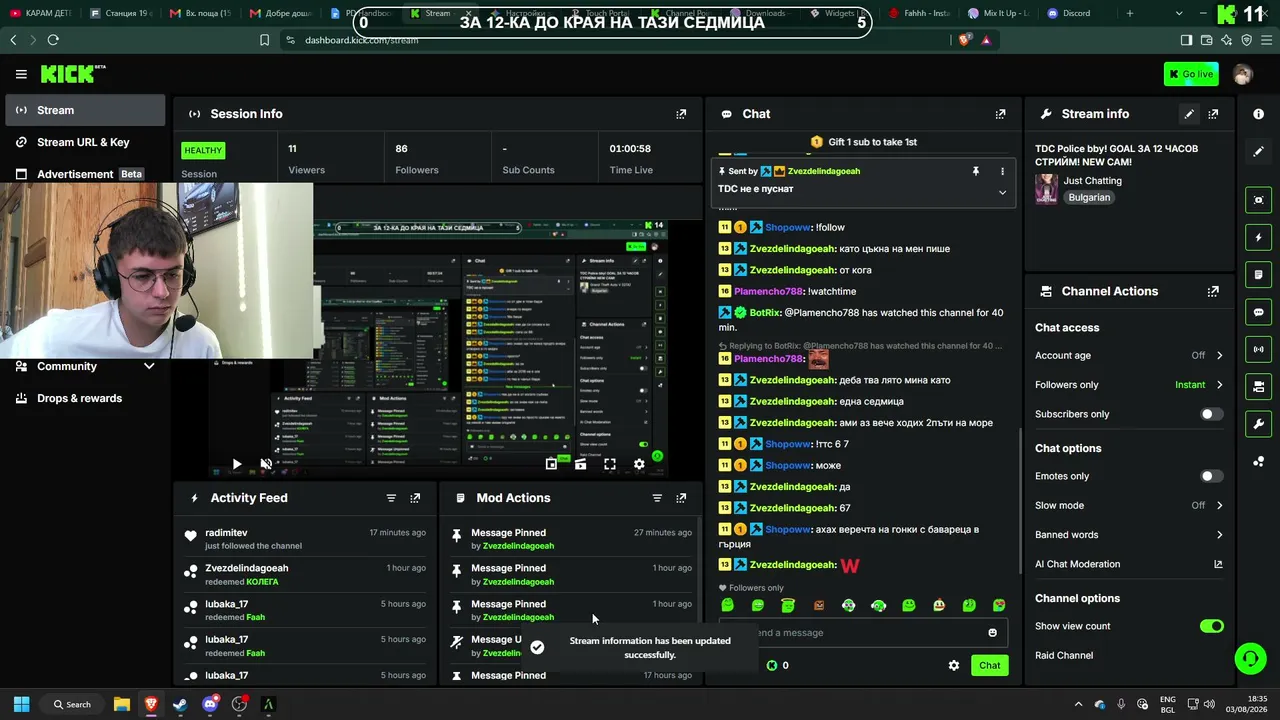The height and width of the screenshot is (720, 1280).
Task: Toggle the stream preview widget in the right sidebar
Action: coord(1258,200)
